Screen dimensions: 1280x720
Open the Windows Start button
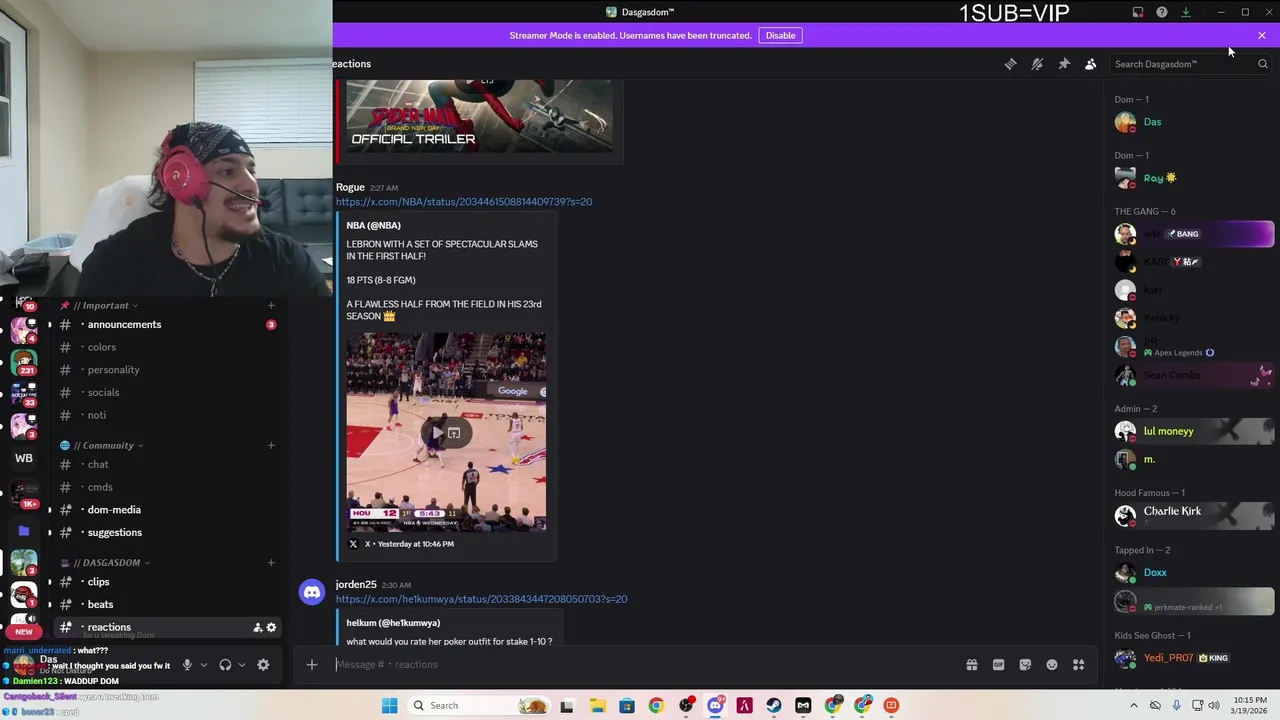coord(389,705)
